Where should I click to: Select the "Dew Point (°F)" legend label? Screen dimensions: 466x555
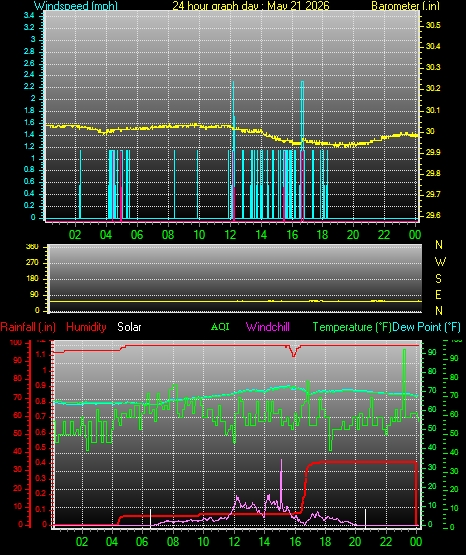tap(426, 327)
